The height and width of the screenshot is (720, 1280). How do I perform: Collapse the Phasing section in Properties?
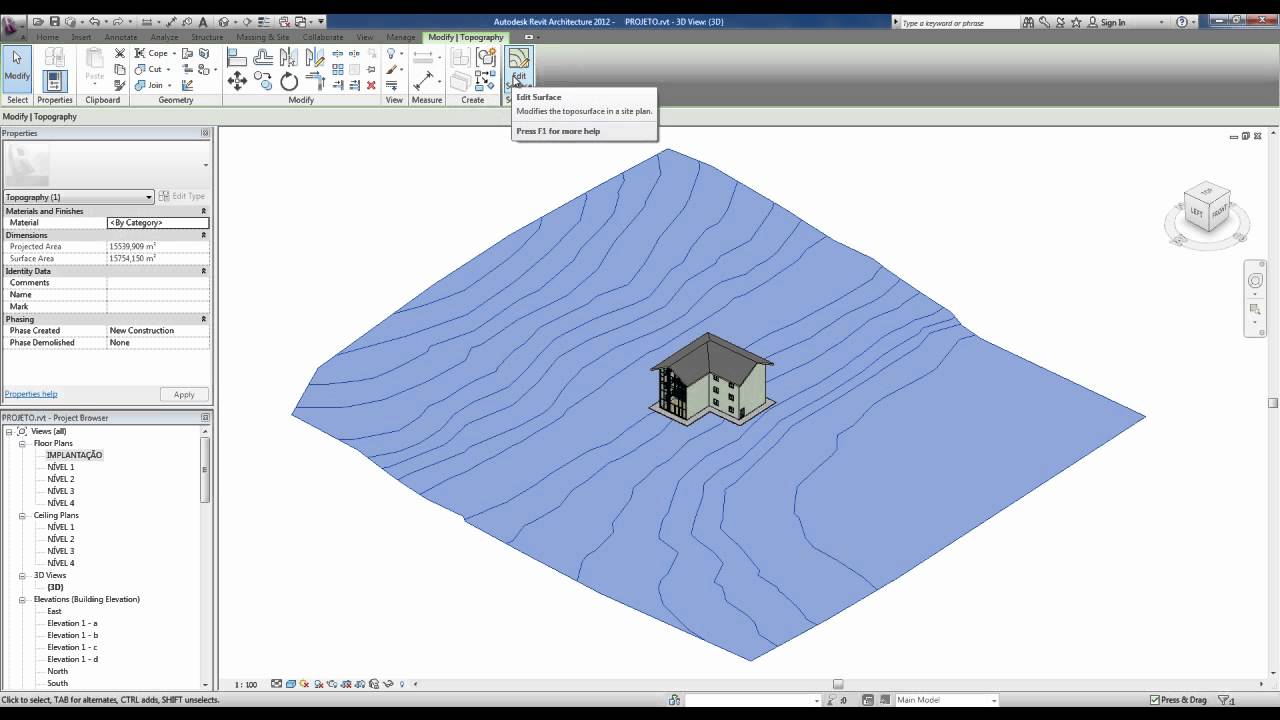coord(204,319)
